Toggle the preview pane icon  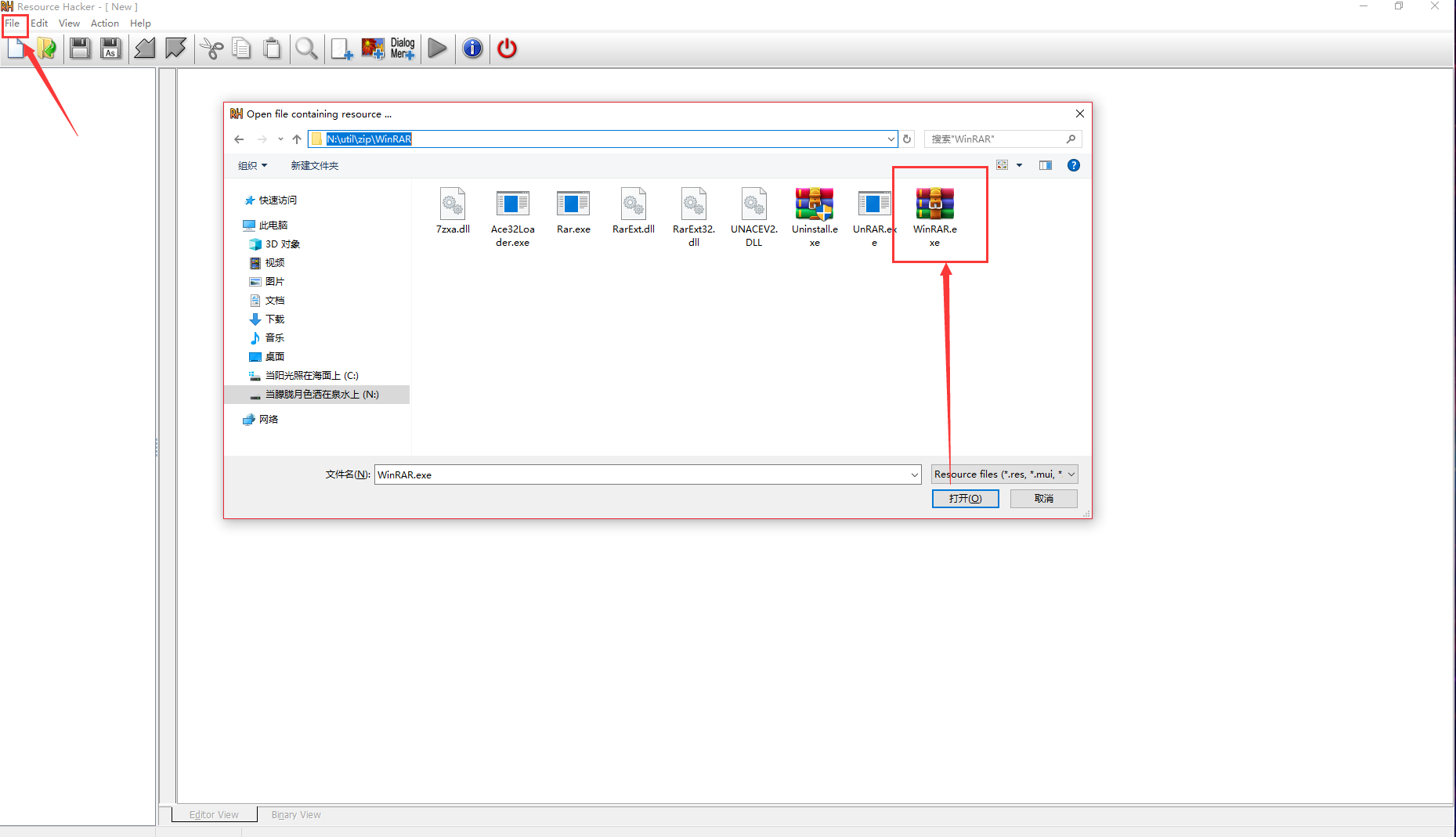pos(1046,165)
